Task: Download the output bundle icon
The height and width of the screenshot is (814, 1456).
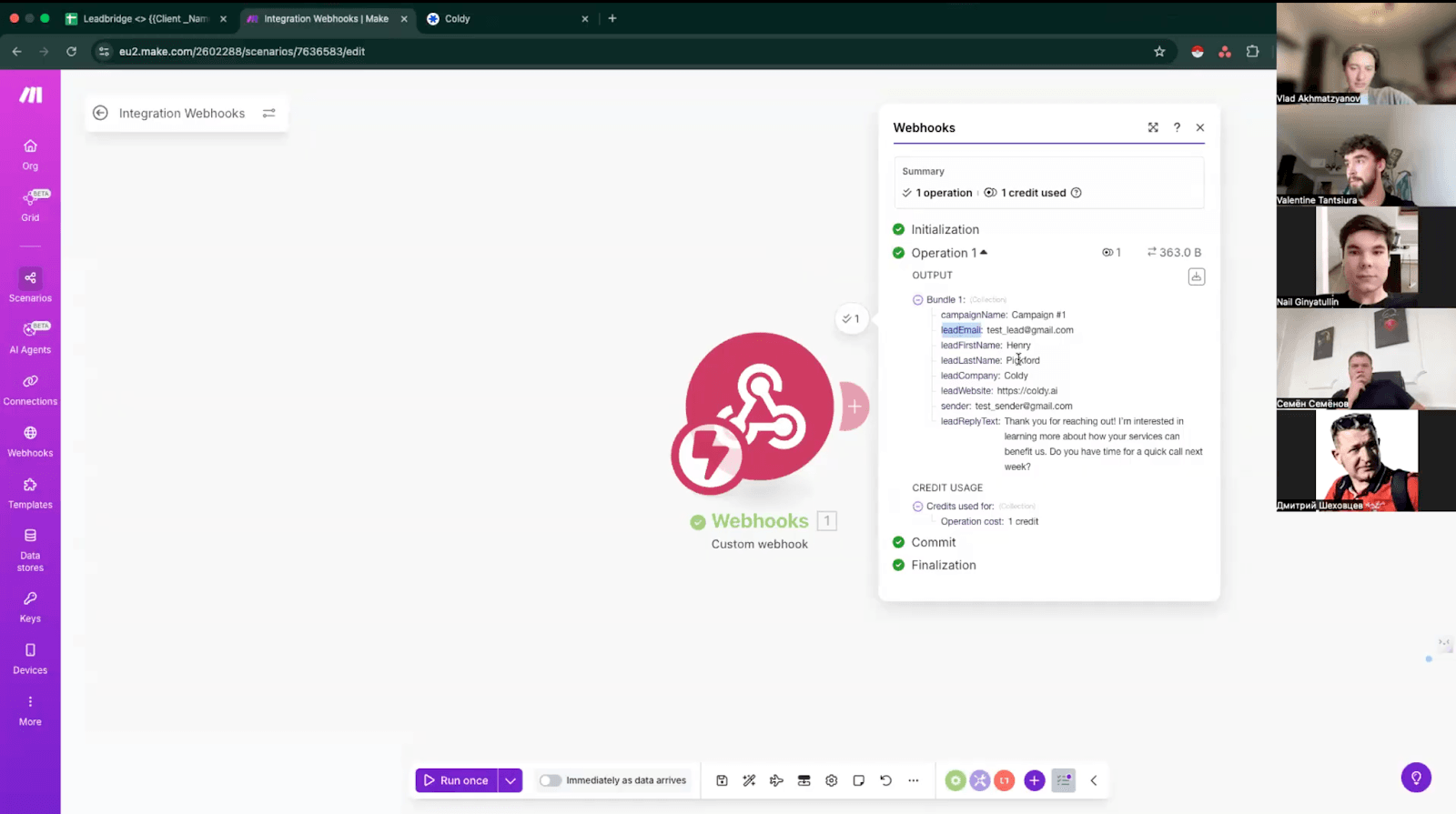Action: (x=1196, y=276)
